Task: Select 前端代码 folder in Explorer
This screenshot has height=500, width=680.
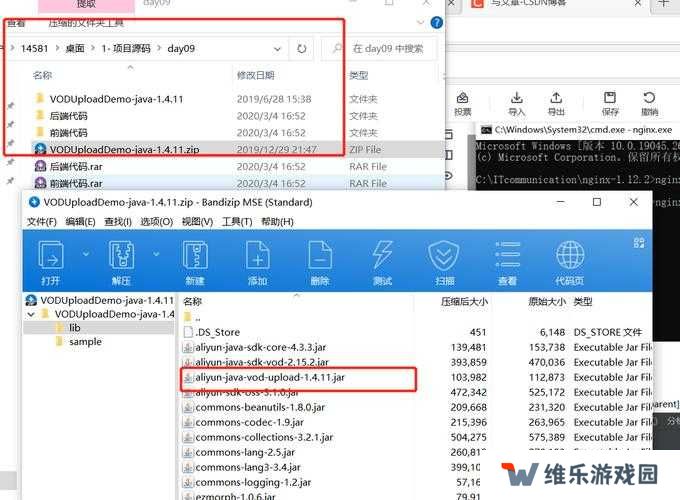Action: [x=68, y=133]
